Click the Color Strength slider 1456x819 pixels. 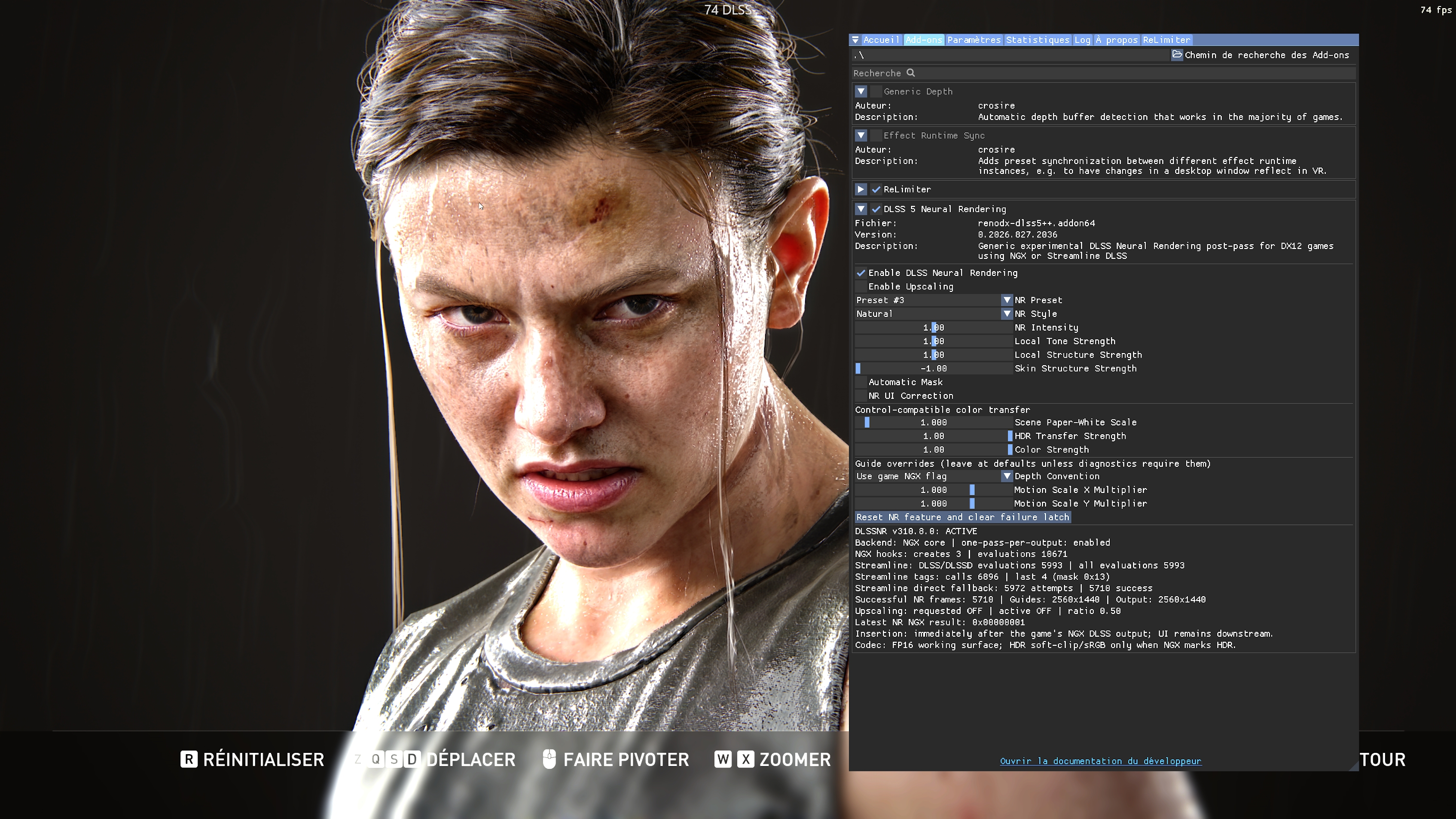933,450
